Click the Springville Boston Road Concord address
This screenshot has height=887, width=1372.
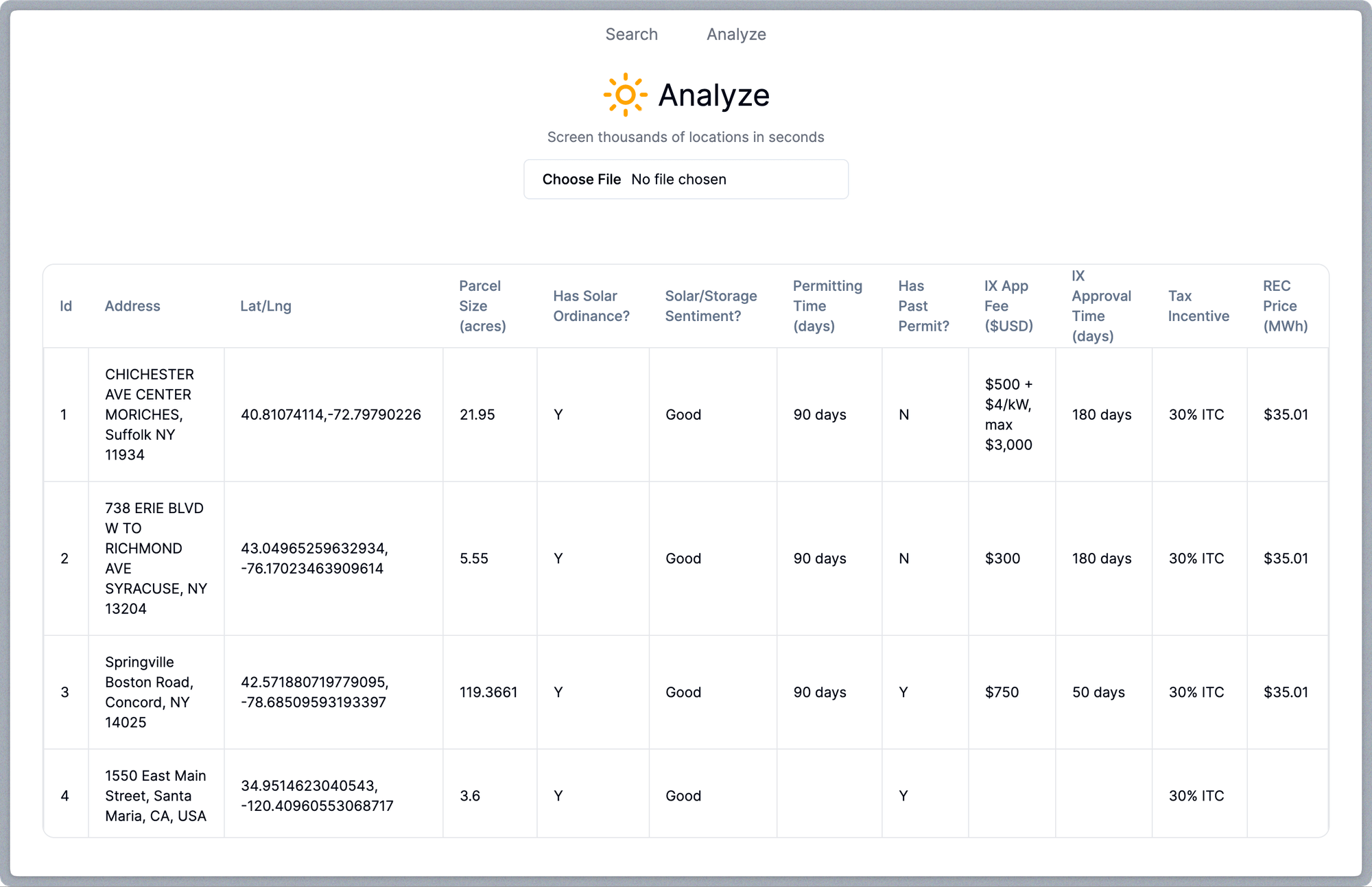[x=149, y=692]
